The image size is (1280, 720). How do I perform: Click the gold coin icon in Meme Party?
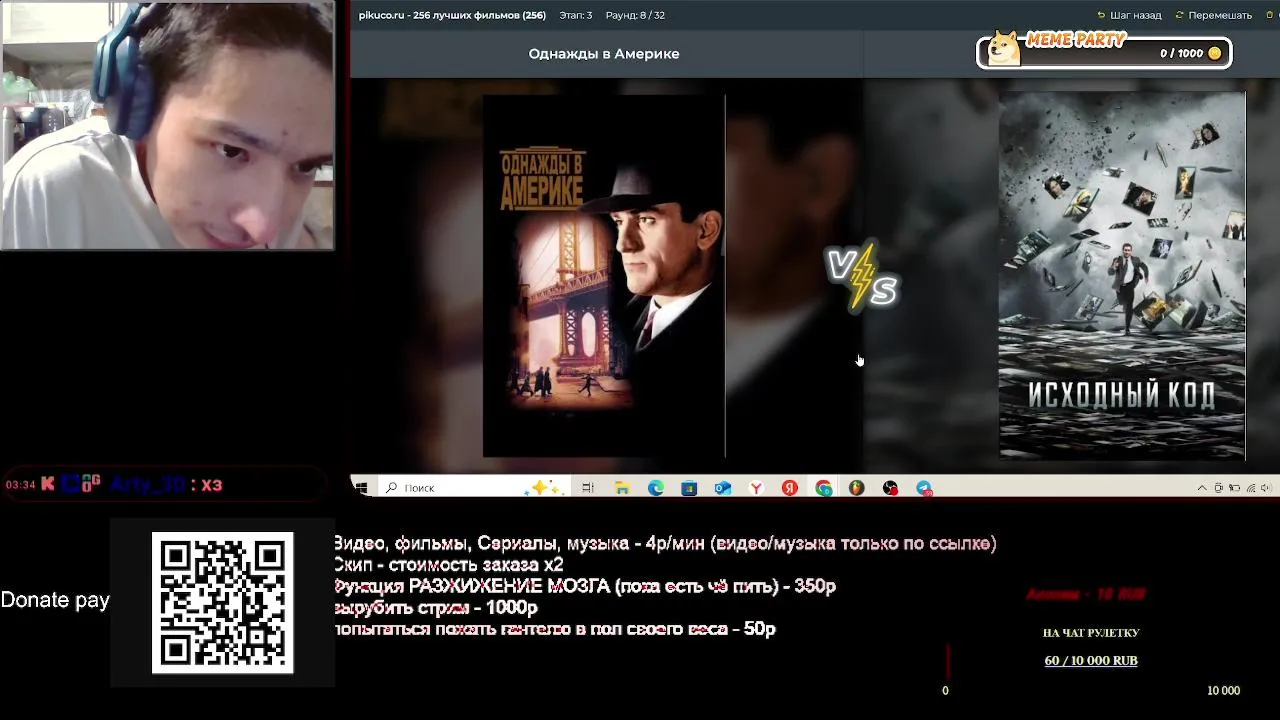pos(1215,53)
